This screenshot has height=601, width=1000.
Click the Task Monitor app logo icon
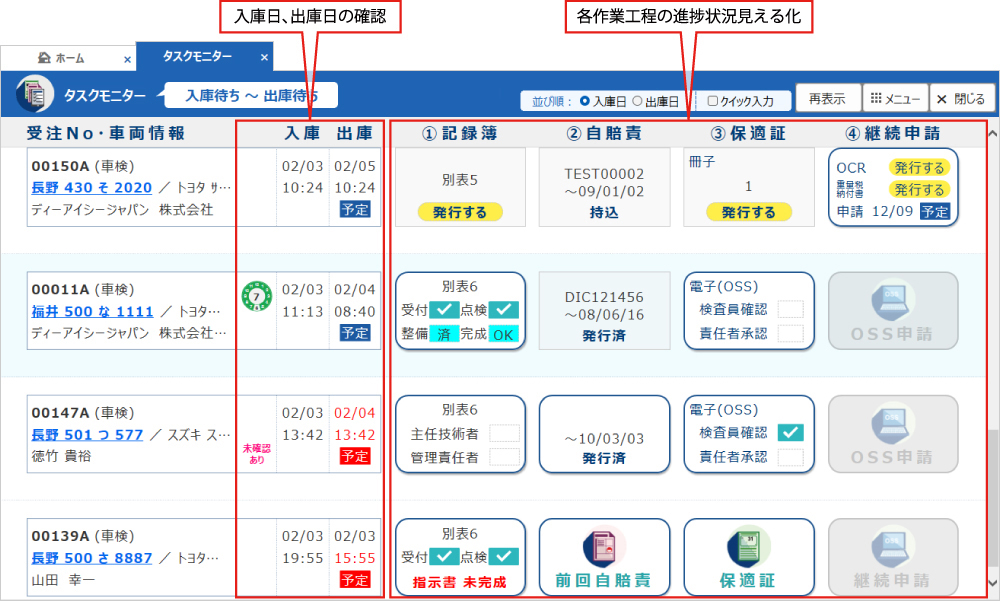35,95
